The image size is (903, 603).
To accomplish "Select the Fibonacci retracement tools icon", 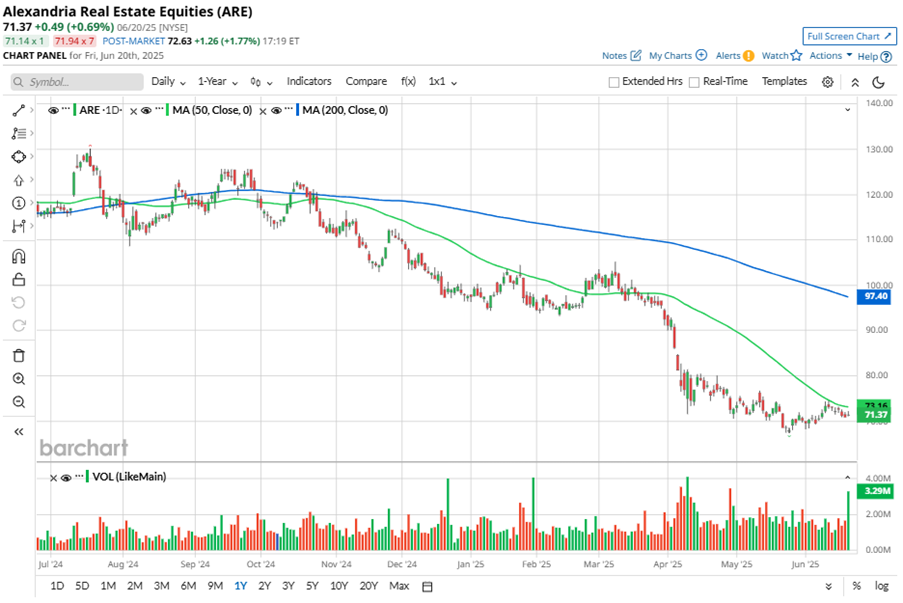I will pos(18,134).
